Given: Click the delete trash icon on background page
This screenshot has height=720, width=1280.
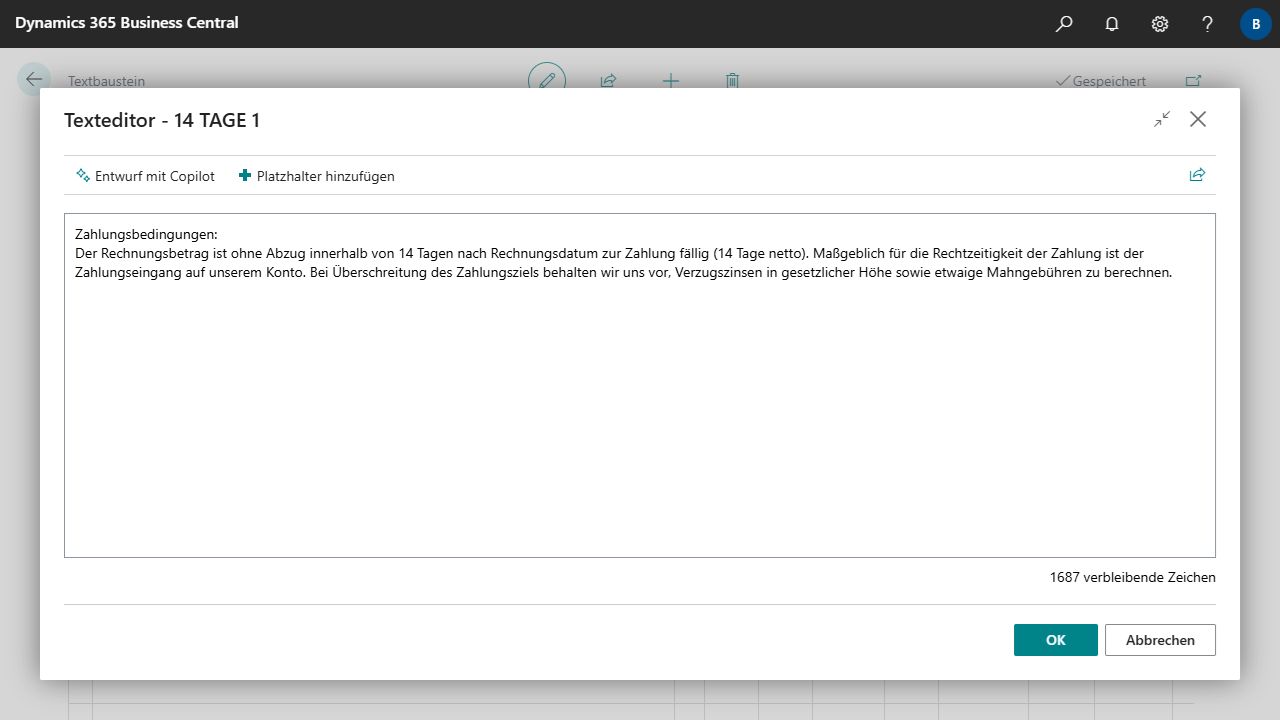Looking at the screenshot, I should [x=732, y=80].
